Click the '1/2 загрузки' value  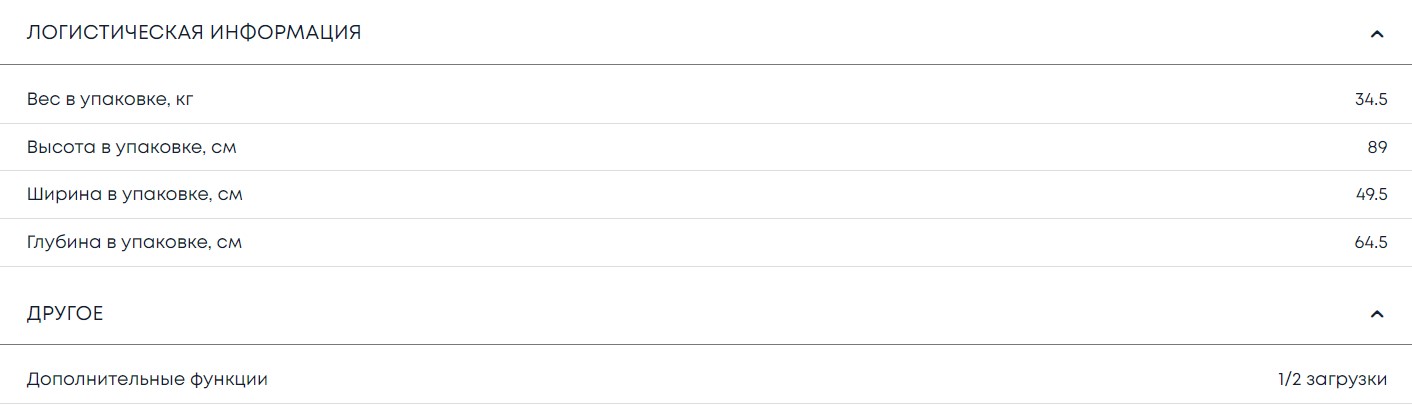tap(1332, 380)
